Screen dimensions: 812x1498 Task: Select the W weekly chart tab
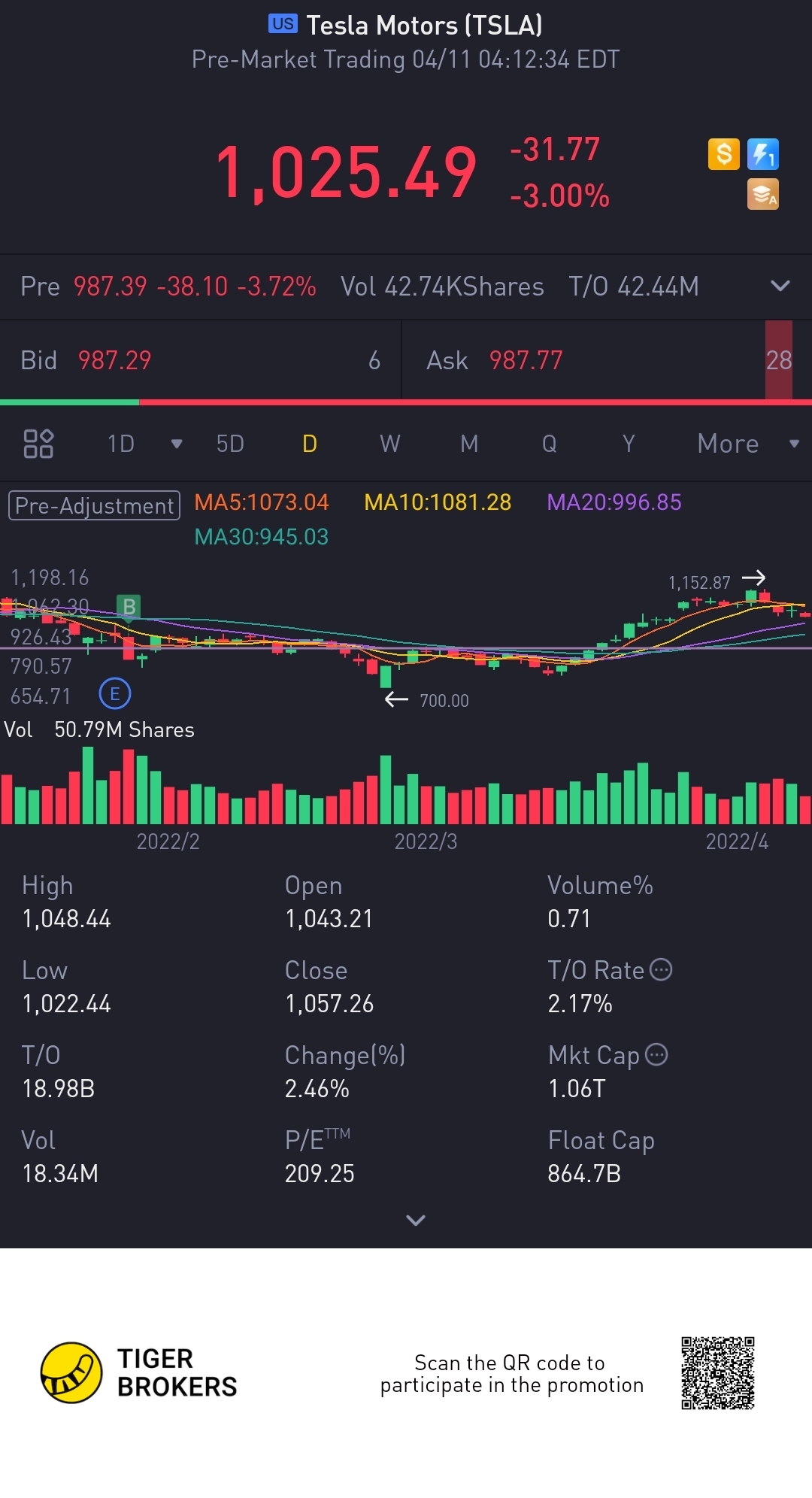point(389,444)
